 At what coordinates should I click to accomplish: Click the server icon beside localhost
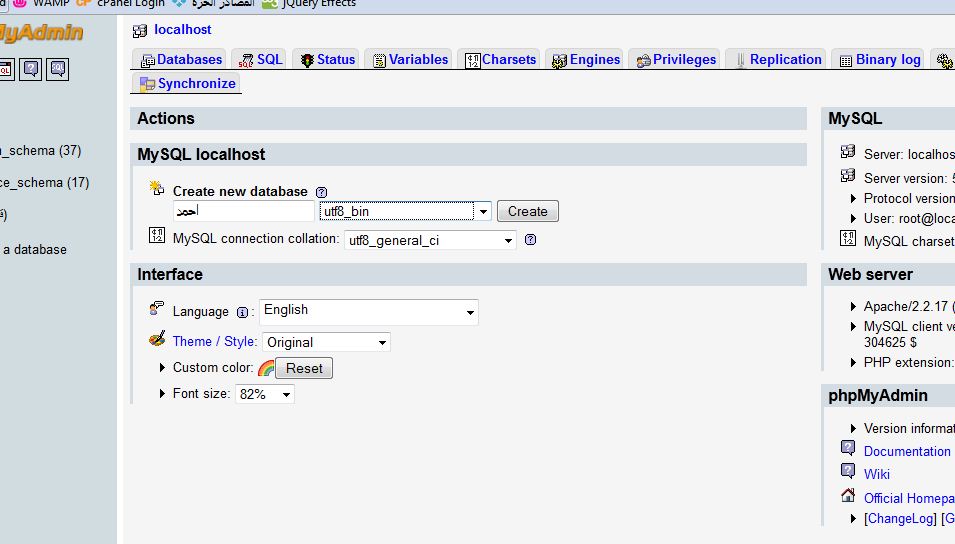(x=140, y=30)
